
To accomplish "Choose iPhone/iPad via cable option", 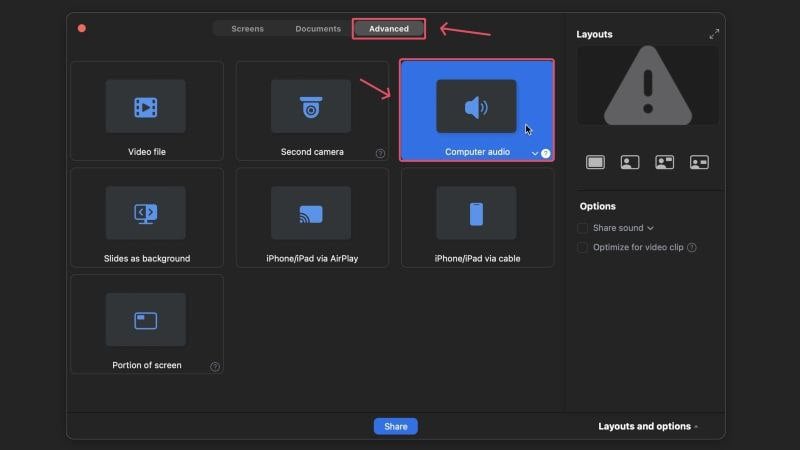I will [477, 217].
